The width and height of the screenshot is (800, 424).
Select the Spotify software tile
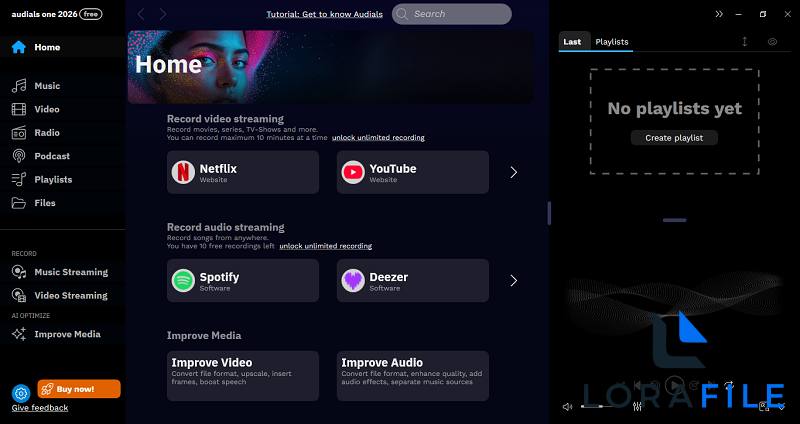click(x=243, y=281)
